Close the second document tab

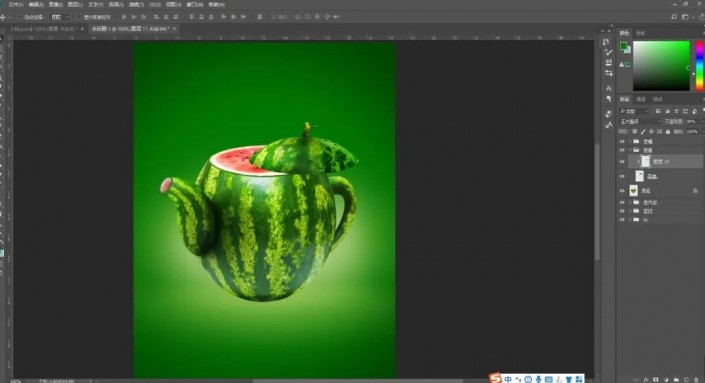(174, 29)
